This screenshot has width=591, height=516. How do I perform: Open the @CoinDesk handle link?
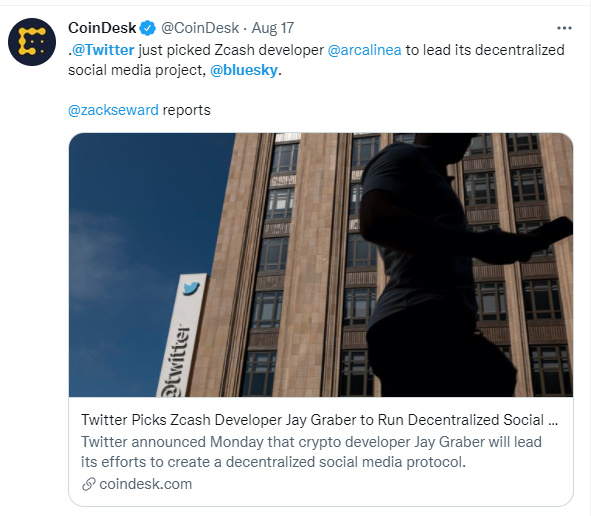(200, 28)
